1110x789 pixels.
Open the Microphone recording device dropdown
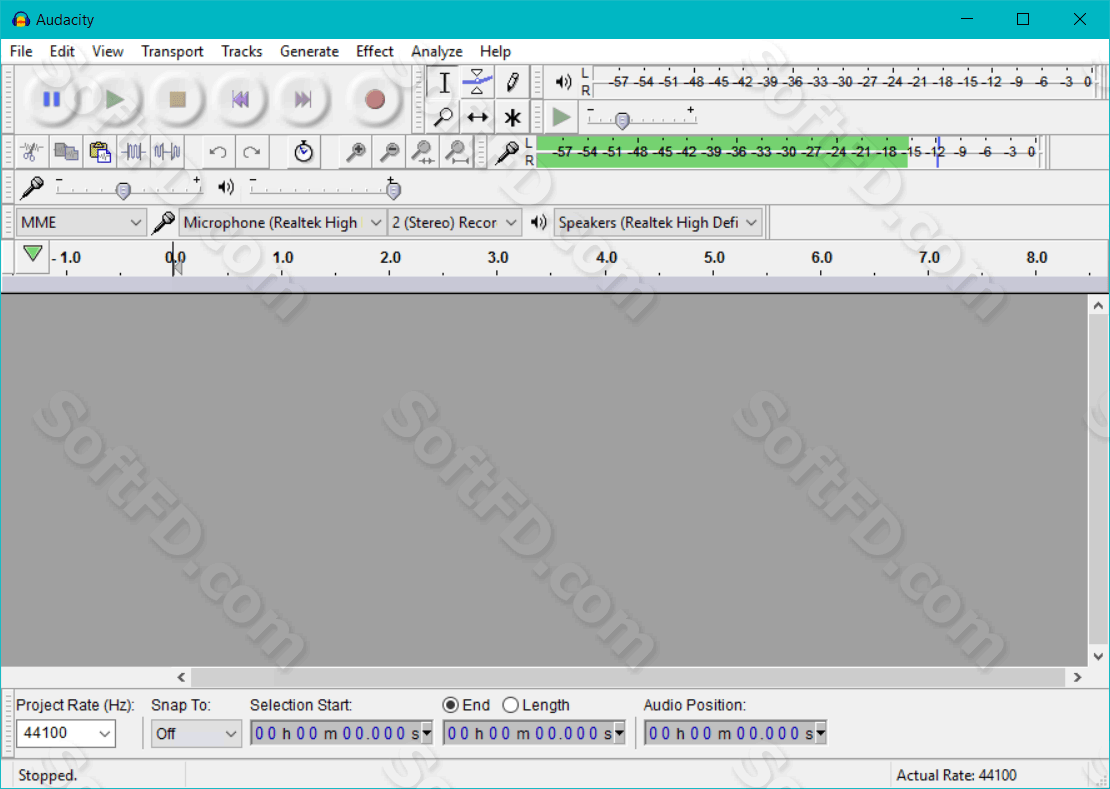tap(282, 223)
